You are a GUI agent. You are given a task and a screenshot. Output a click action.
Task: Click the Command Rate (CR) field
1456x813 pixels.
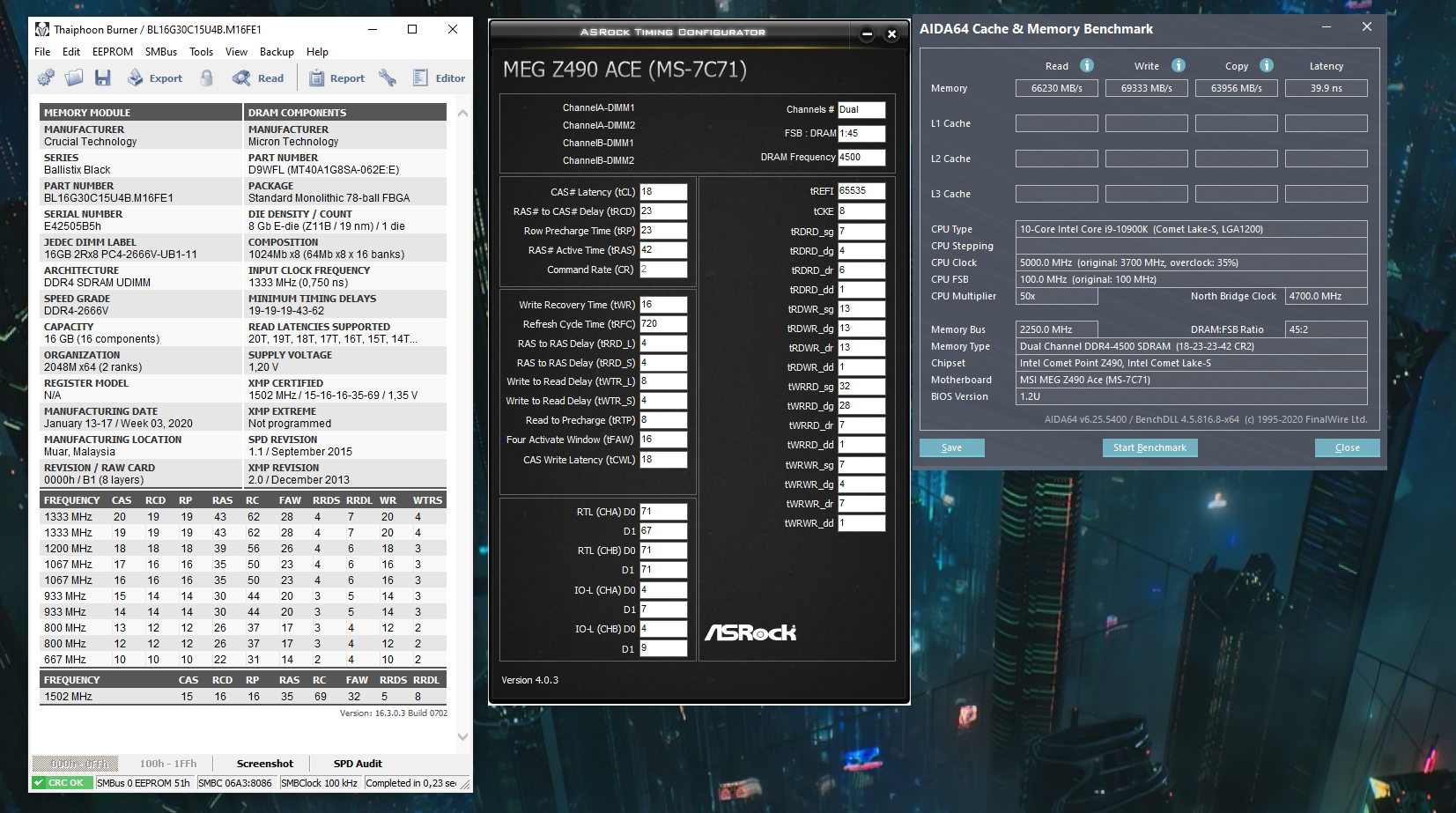[x=663, y=270]
